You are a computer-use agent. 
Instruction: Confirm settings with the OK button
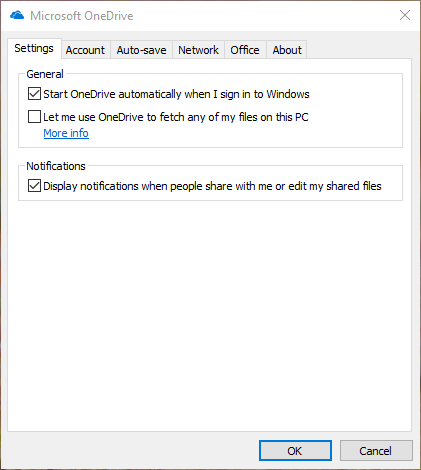[x=295, y=451]
